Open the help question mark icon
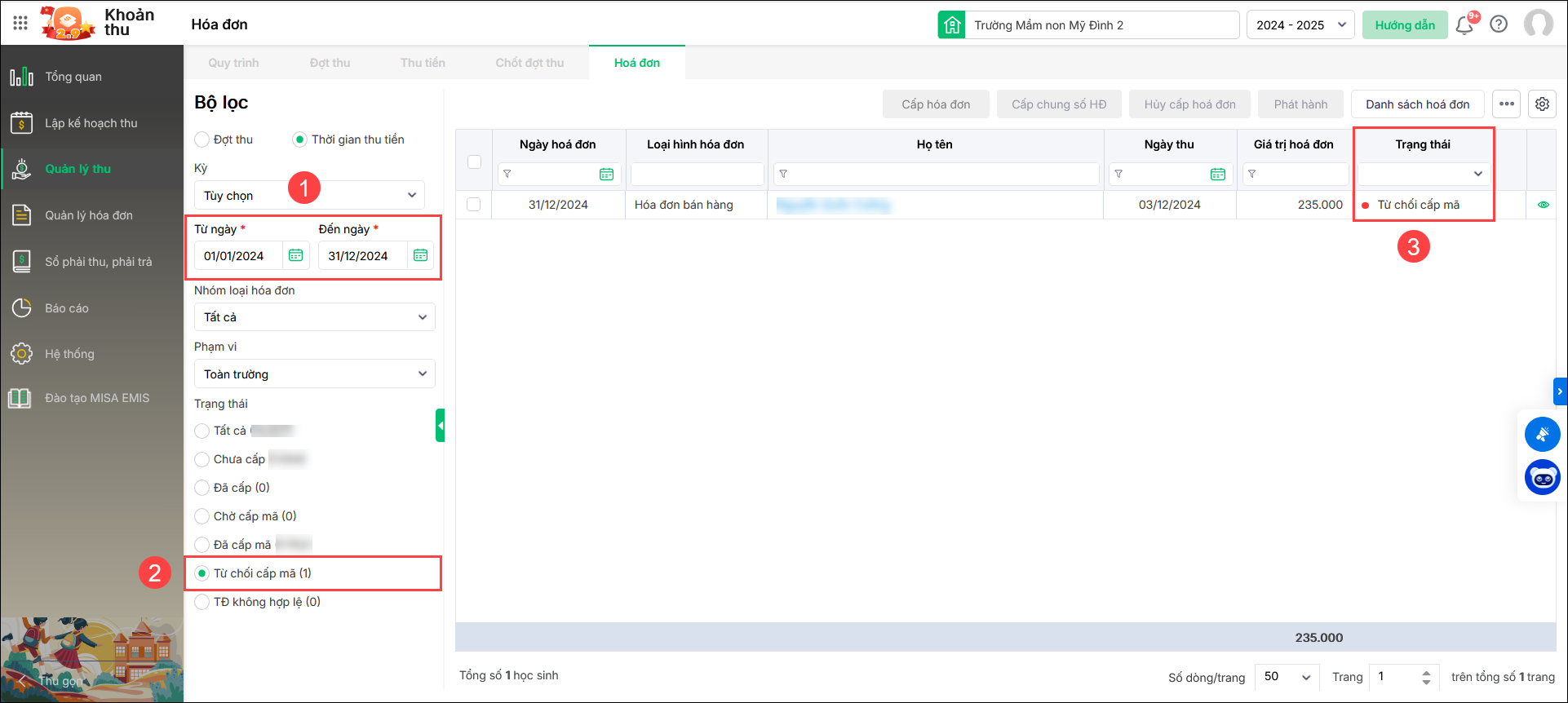Viewport: 1568px width, 703px height. pos(1499,24)
